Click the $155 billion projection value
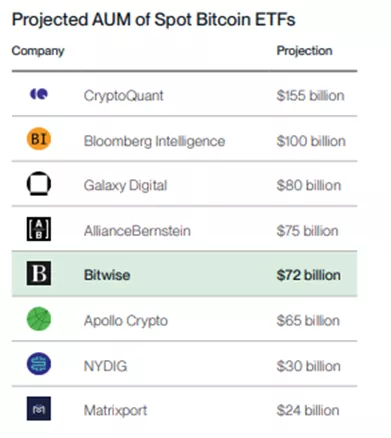Viewport: 391px width, 438px height. click(311, 96)
